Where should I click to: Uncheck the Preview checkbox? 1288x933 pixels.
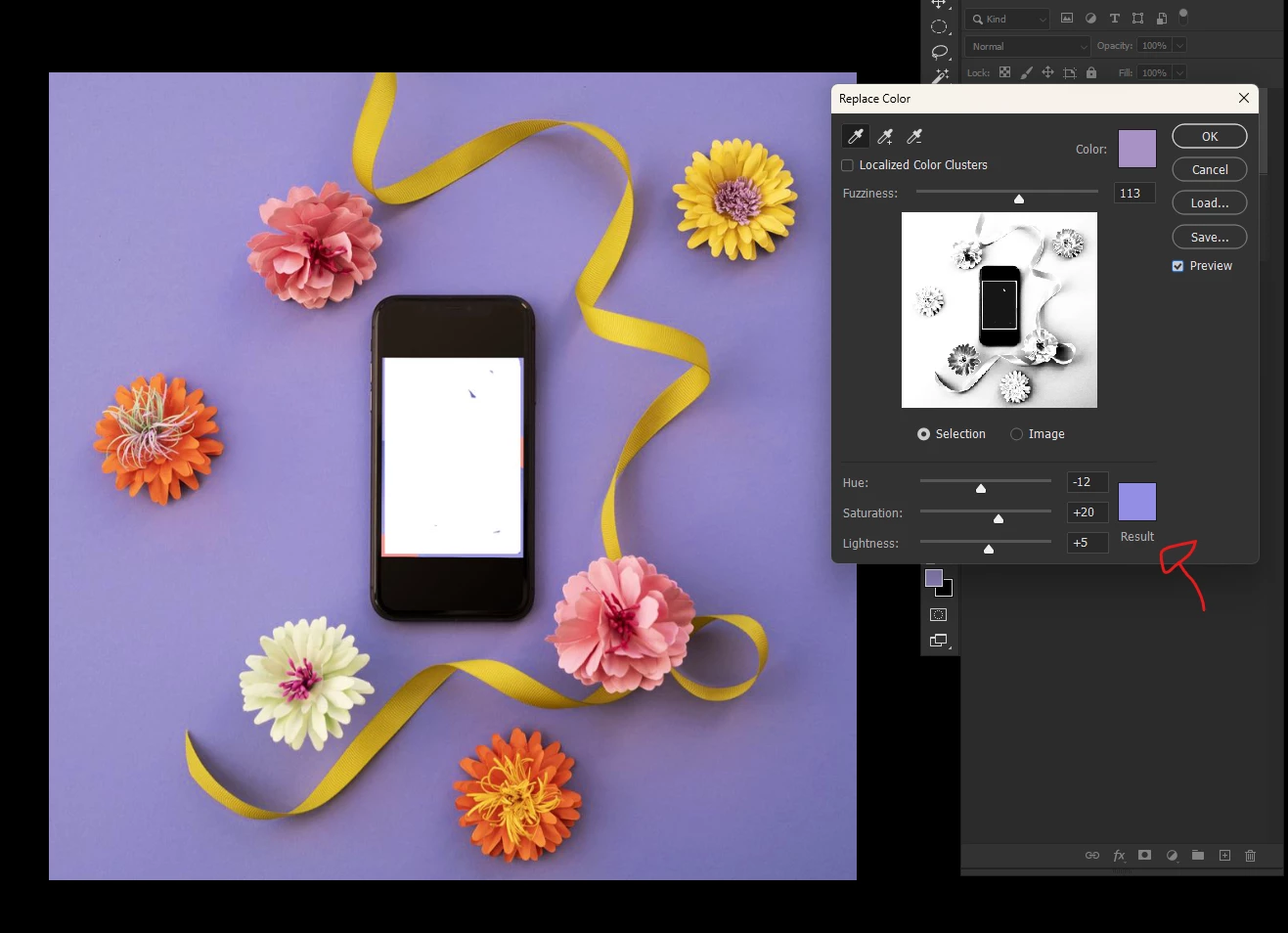(1177, 266)
